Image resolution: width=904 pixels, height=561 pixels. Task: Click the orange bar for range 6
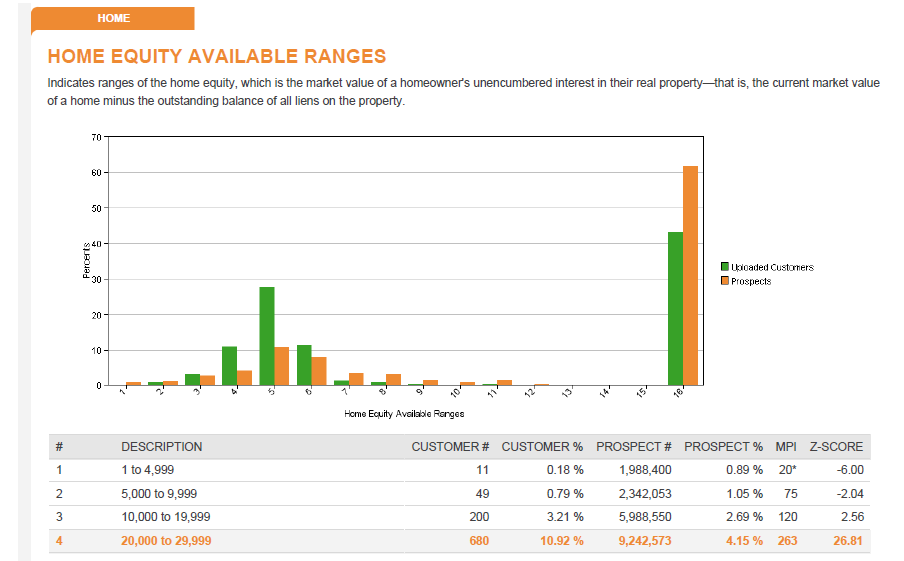319,371
